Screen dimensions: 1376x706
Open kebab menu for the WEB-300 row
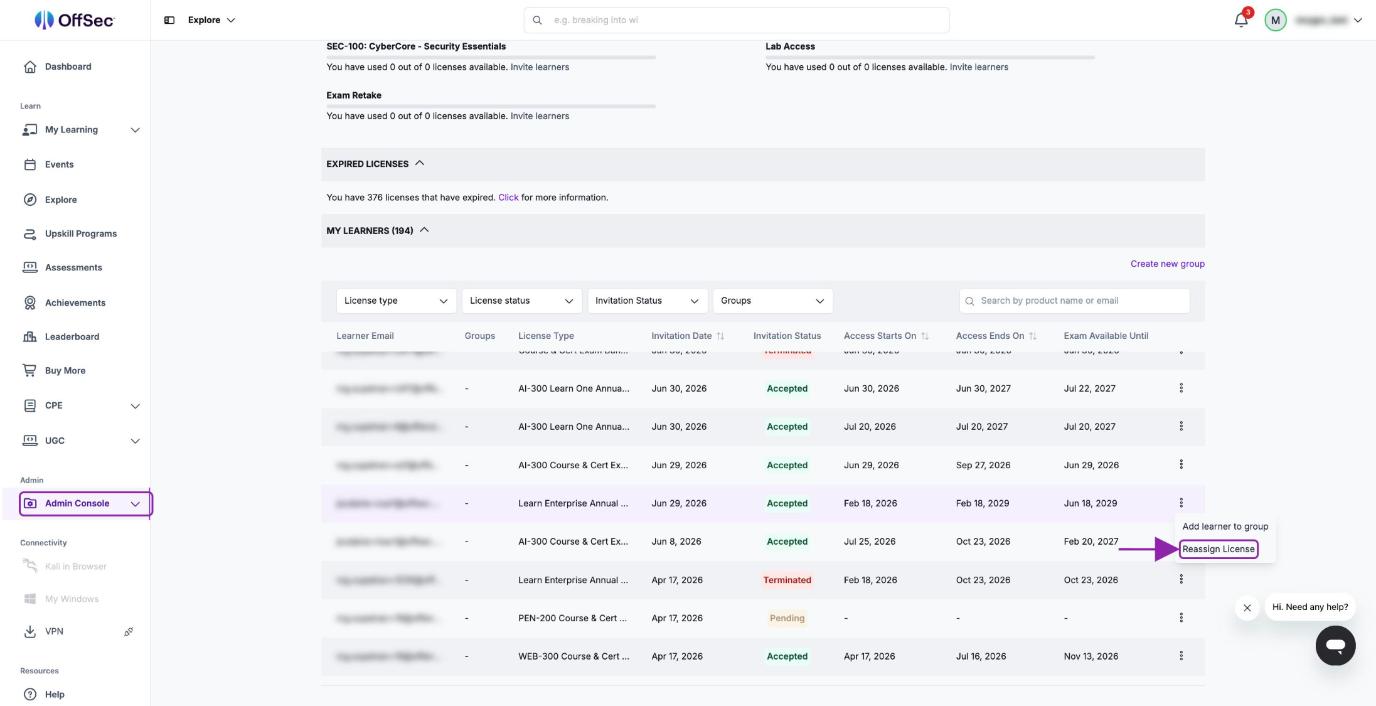(x=1181, y=656)
